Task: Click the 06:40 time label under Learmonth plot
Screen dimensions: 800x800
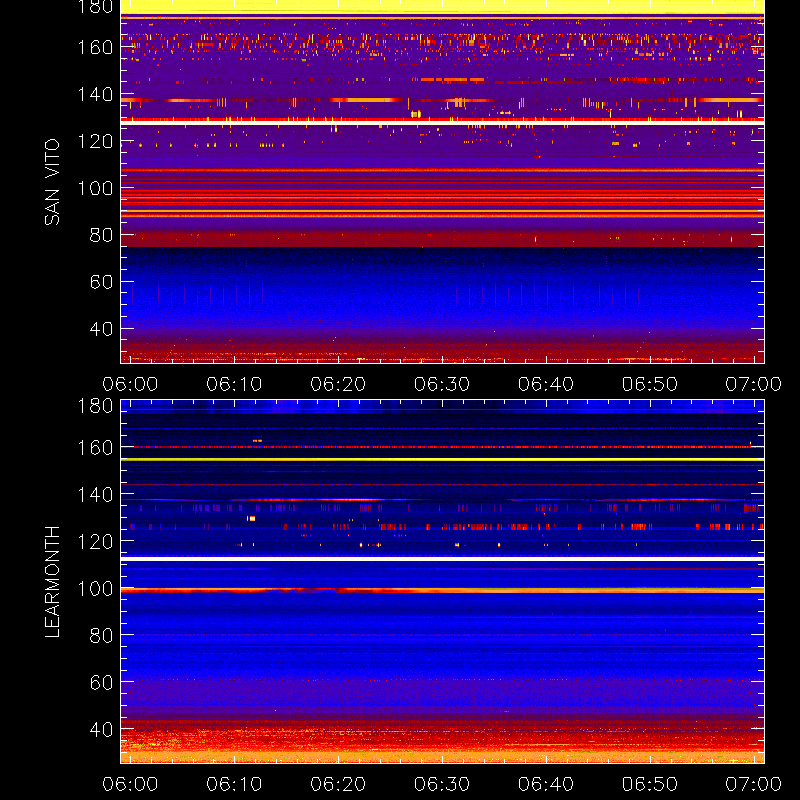Action: (x=546, y=784)
